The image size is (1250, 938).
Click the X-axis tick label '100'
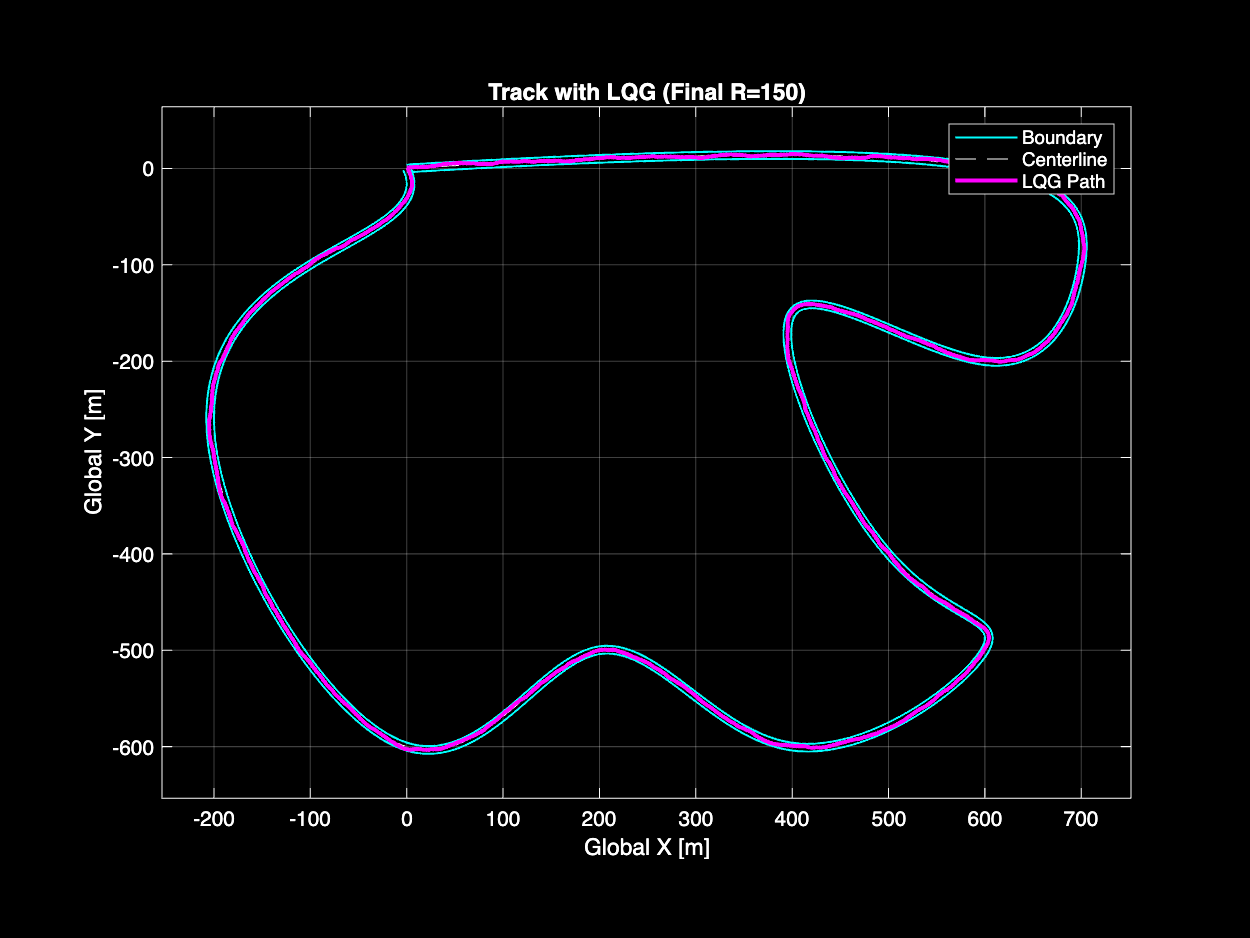pyautogui.click(x=503, y=820)
